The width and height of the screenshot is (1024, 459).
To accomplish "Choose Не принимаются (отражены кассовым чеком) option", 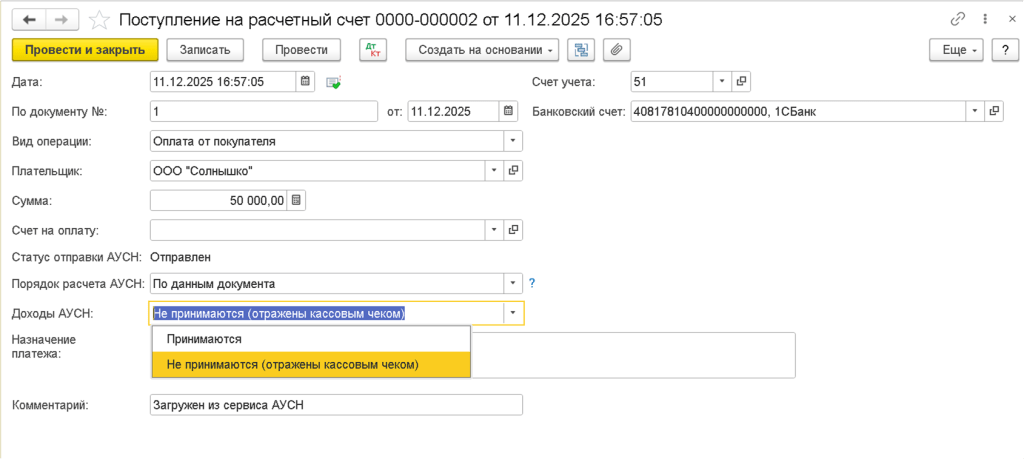I will tap(293, 365).
